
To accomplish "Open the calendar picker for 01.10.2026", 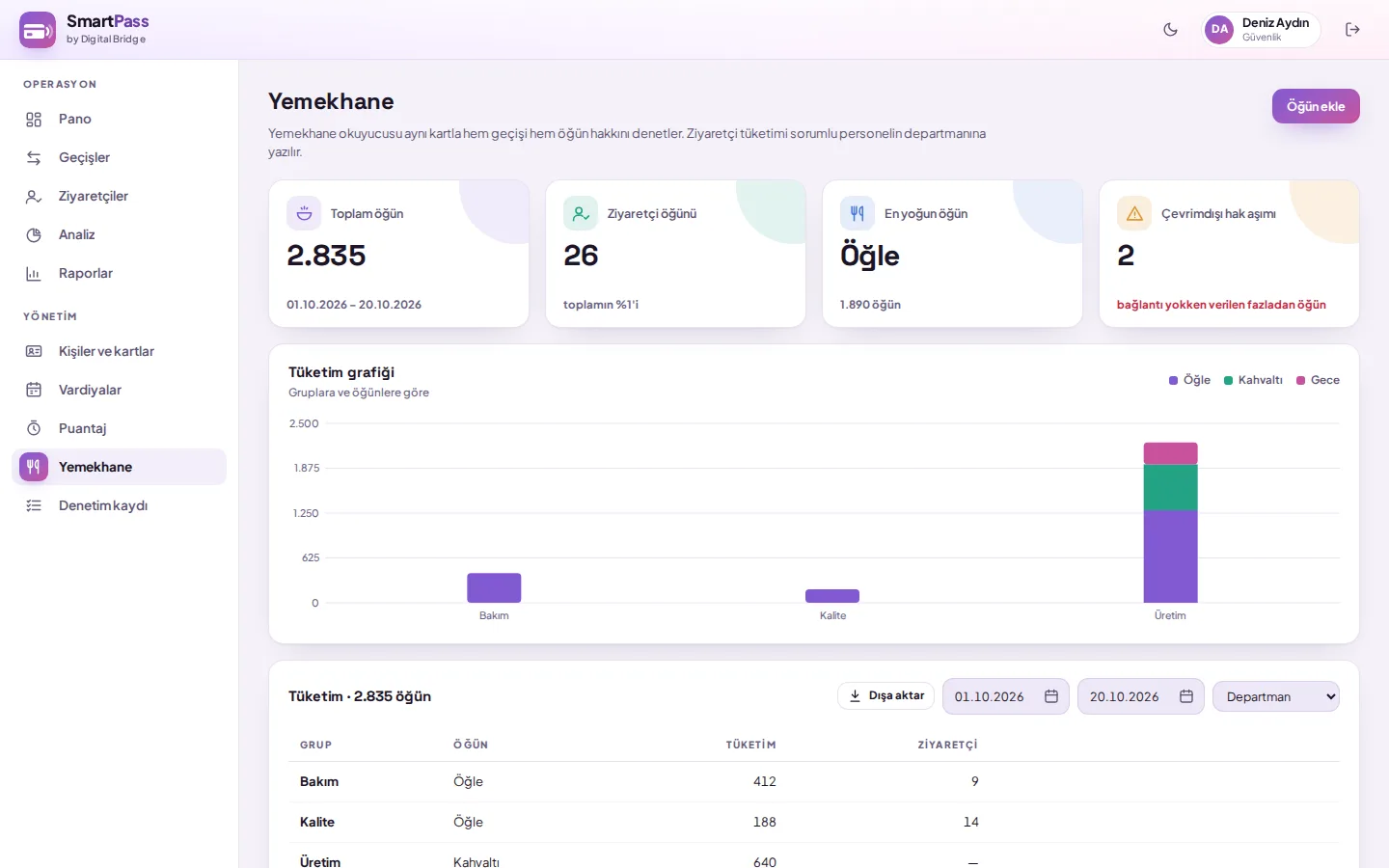I will click(1051, 696).
